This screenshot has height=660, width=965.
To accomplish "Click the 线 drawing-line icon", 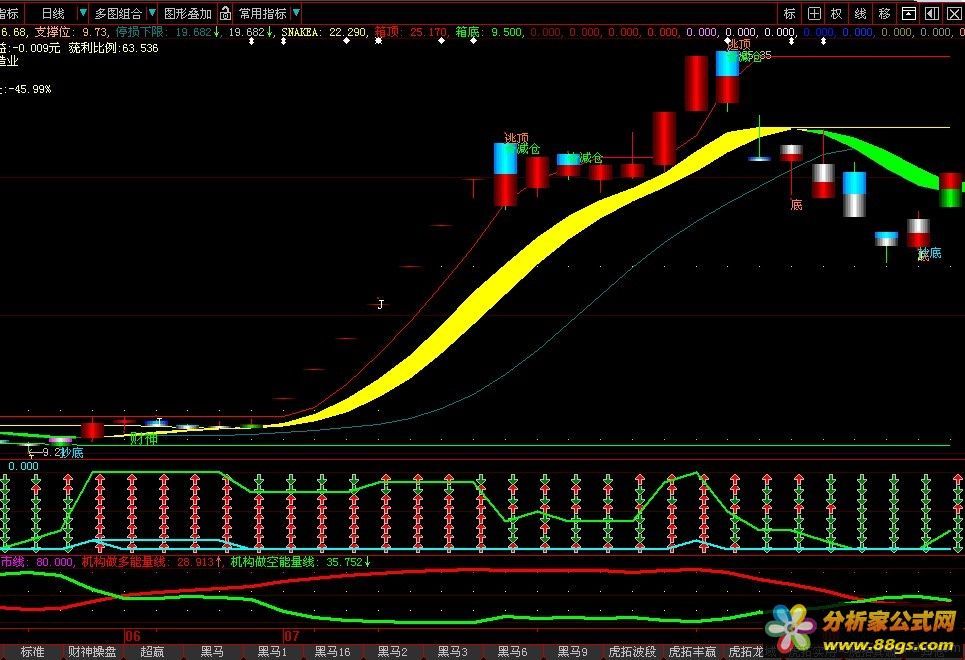I will coord(860,13).
